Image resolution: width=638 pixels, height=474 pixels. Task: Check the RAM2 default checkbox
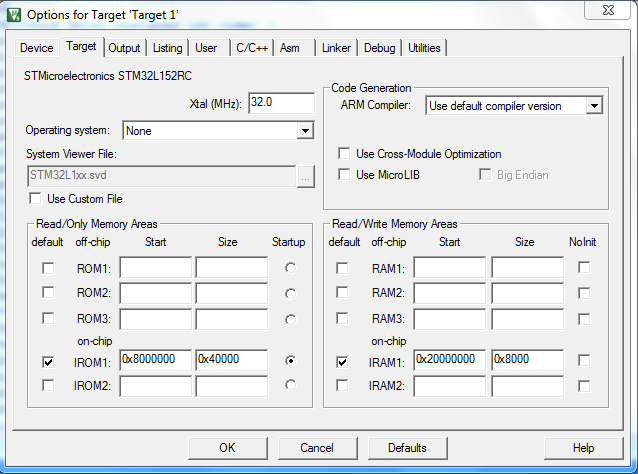click(342, 293)
